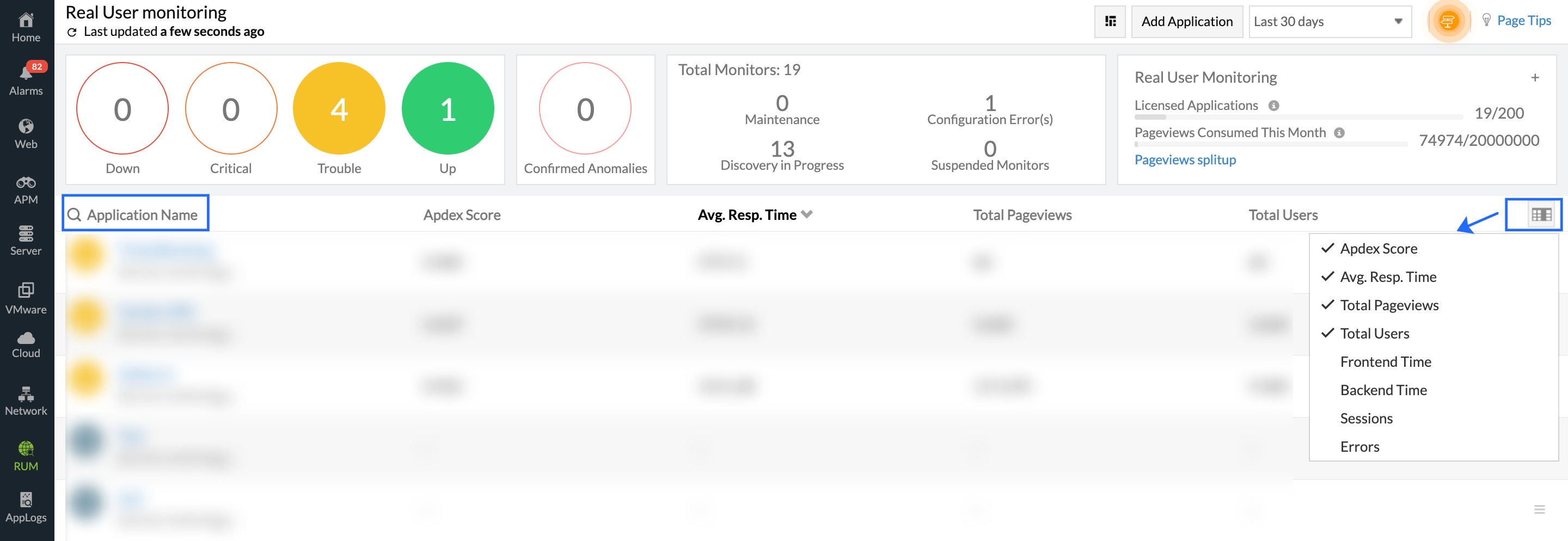Click the dashboard view icon beside Add Application
The height and width of the screenshot is (541, 1568).
pos(1110,22)
